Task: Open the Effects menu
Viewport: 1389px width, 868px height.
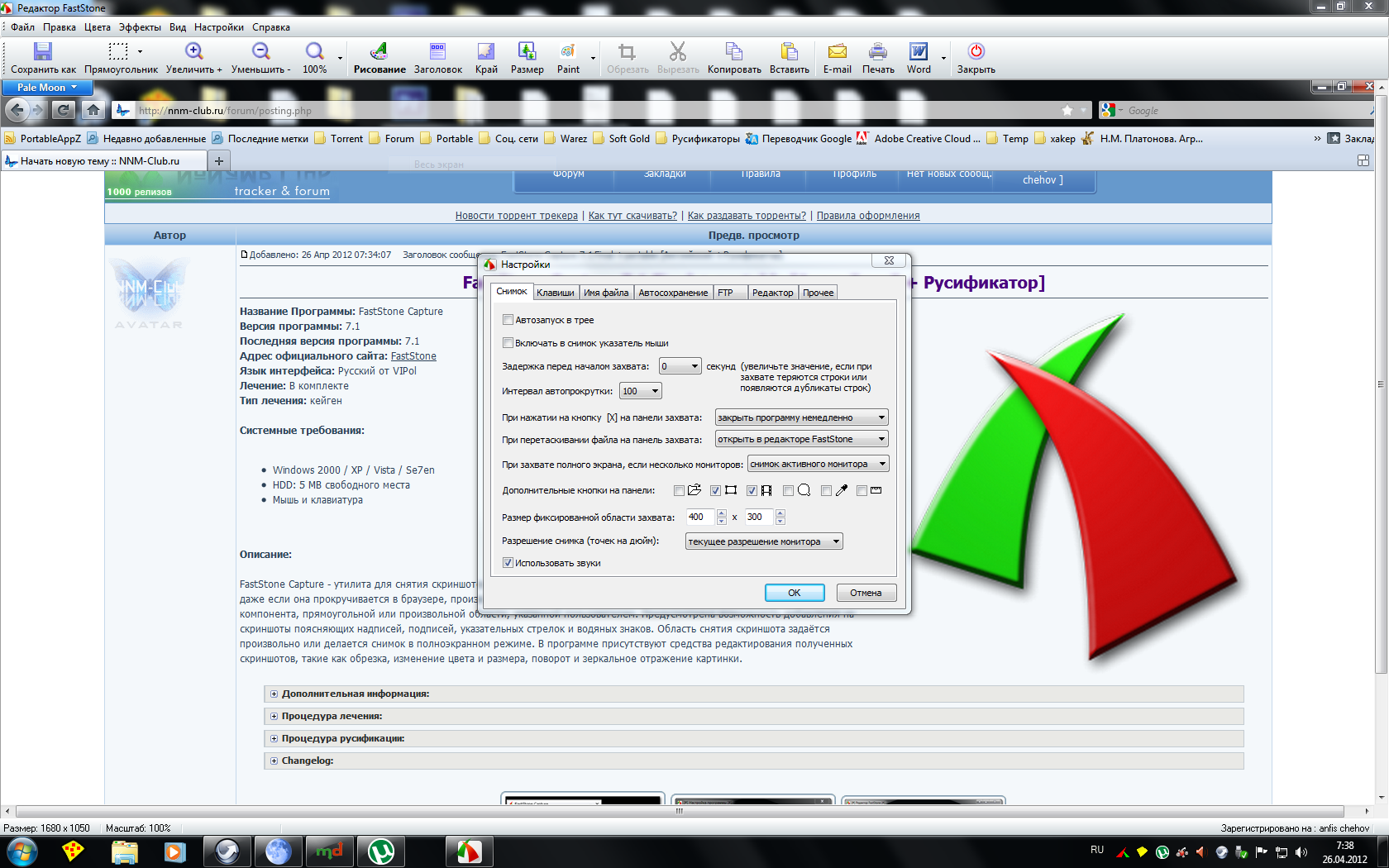Action: coord(140,27)
